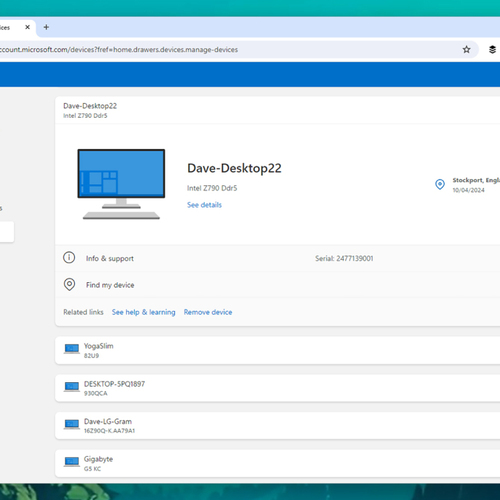Open a new browser tab
Viewport: 500px width, 500px height.
pos(46,27)
